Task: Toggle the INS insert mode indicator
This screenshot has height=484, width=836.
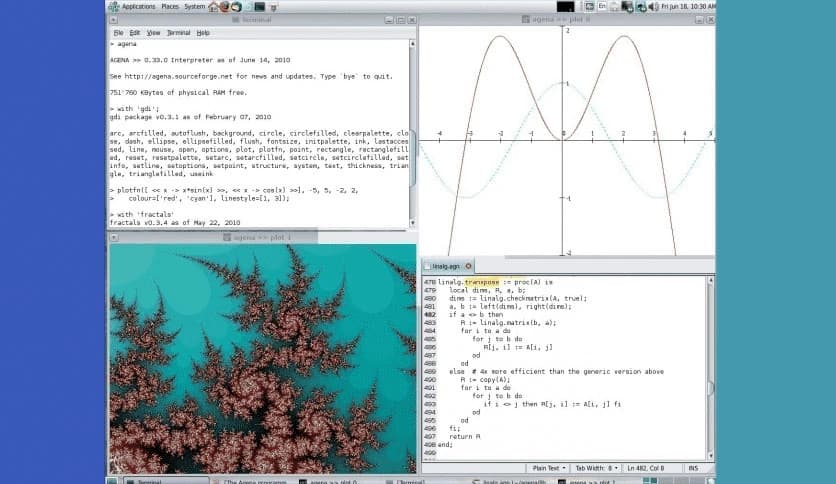Action: point(691,467)
